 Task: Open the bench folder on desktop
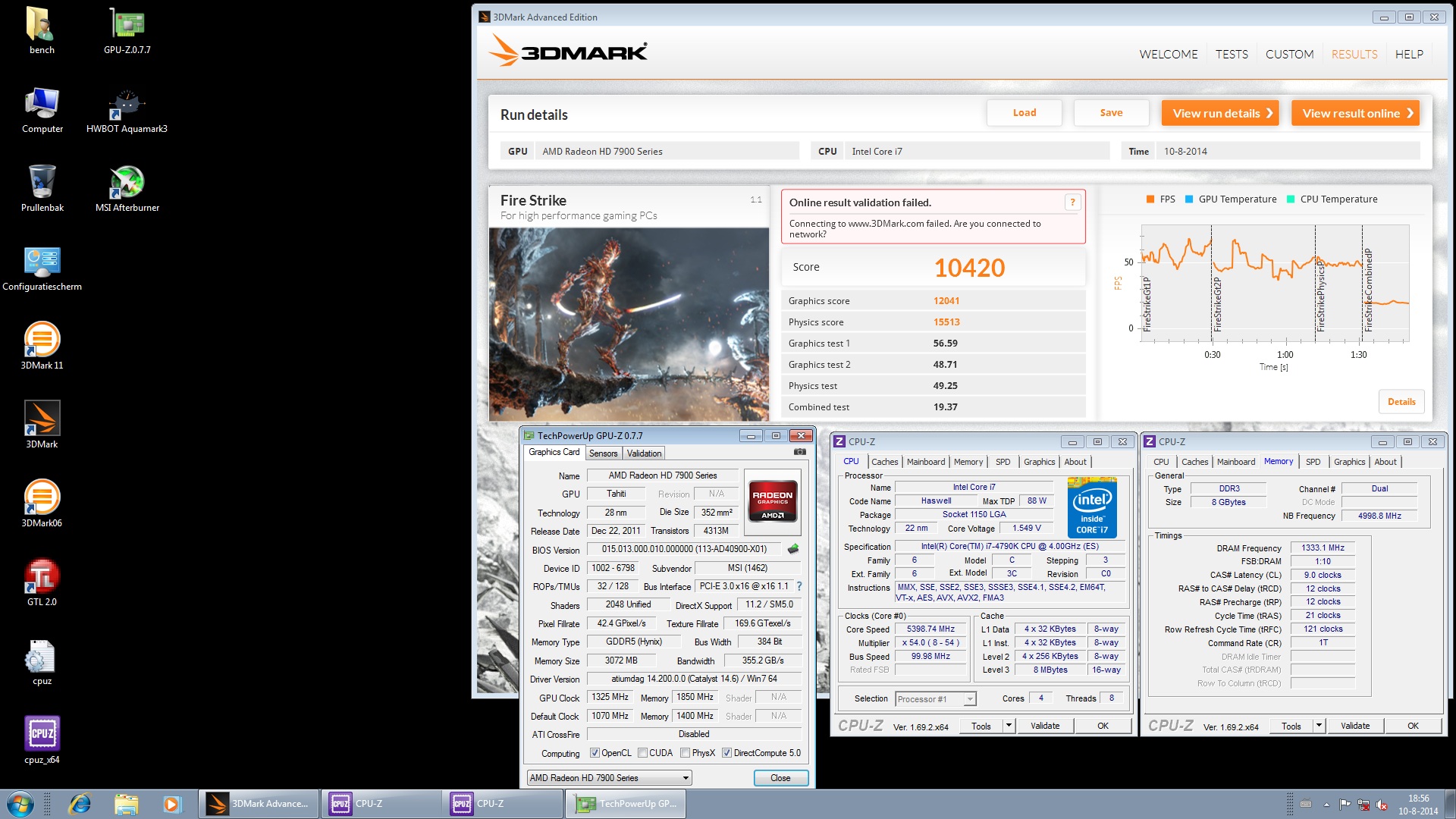click(42, 30)
